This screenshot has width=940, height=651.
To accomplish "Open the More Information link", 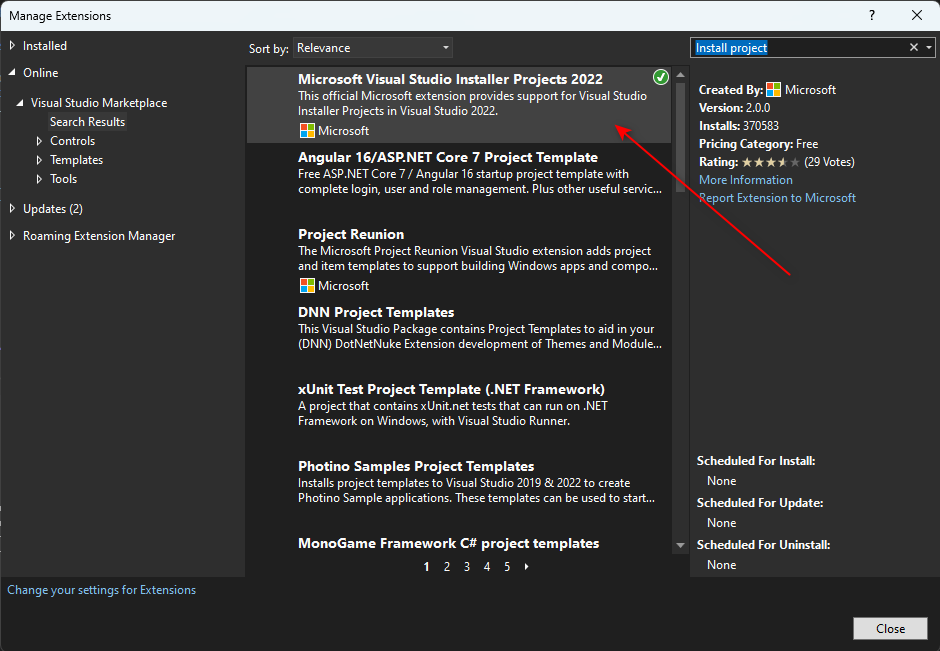I will coord(745,180).
